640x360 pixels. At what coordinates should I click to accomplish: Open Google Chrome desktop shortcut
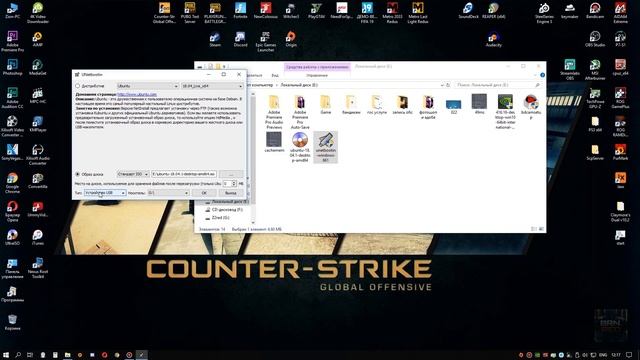point(12,182)
